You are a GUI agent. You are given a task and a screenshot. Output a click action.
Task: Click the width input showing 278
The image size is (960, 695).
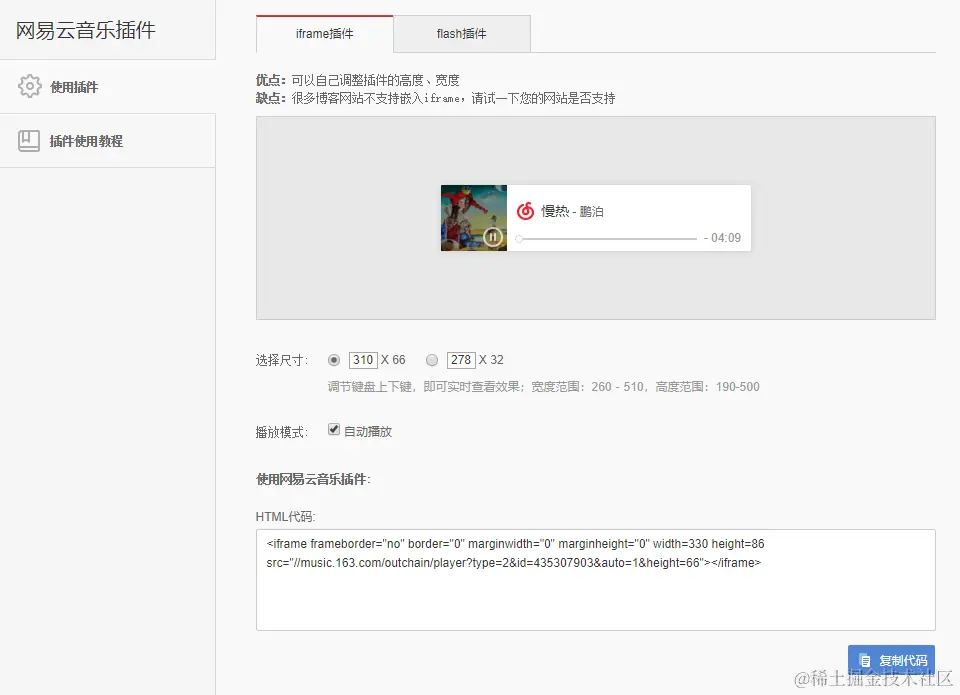(461, 360)
